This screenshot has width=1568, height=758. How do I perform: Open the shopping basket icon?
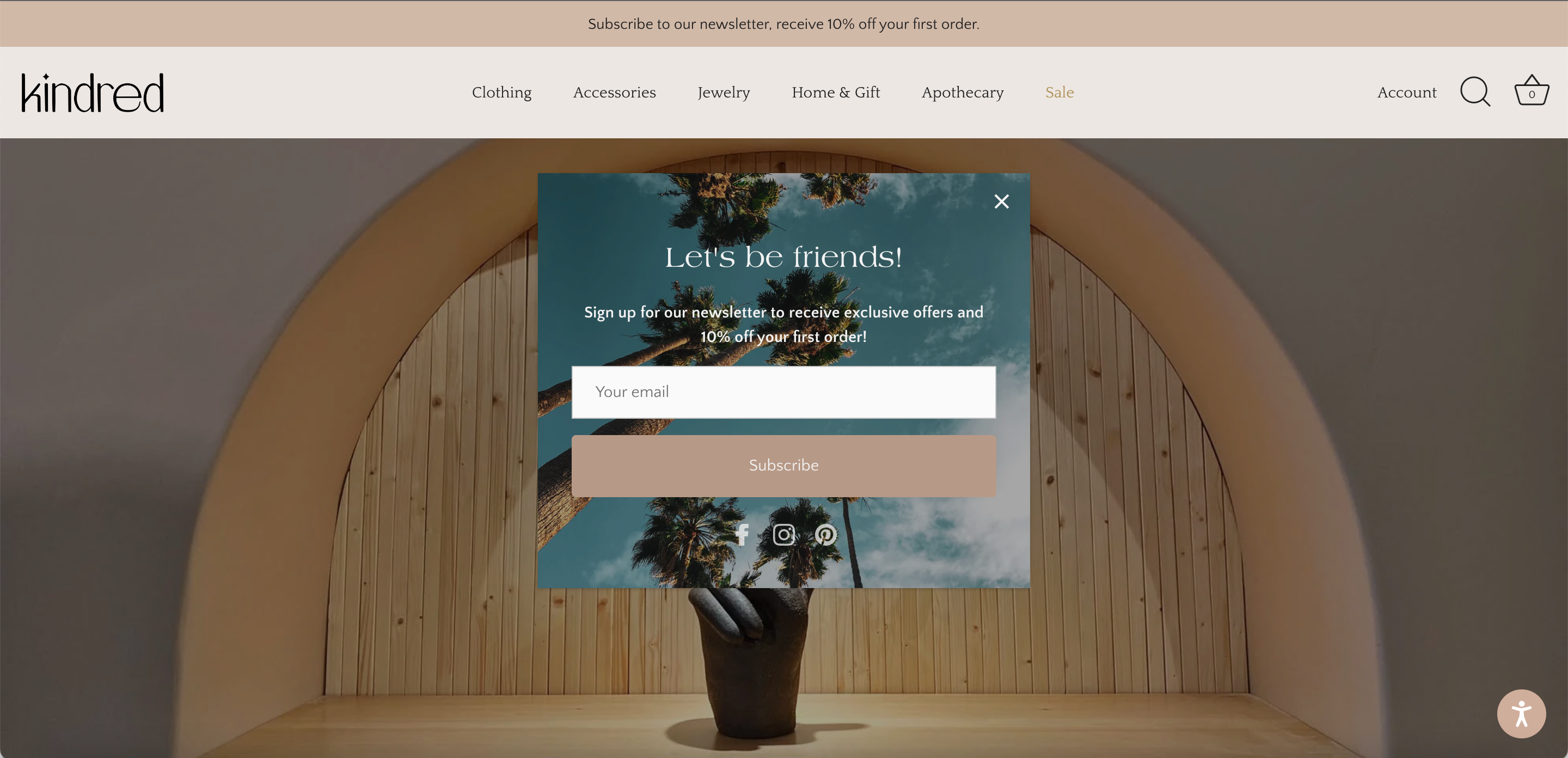coord(1531,91)
